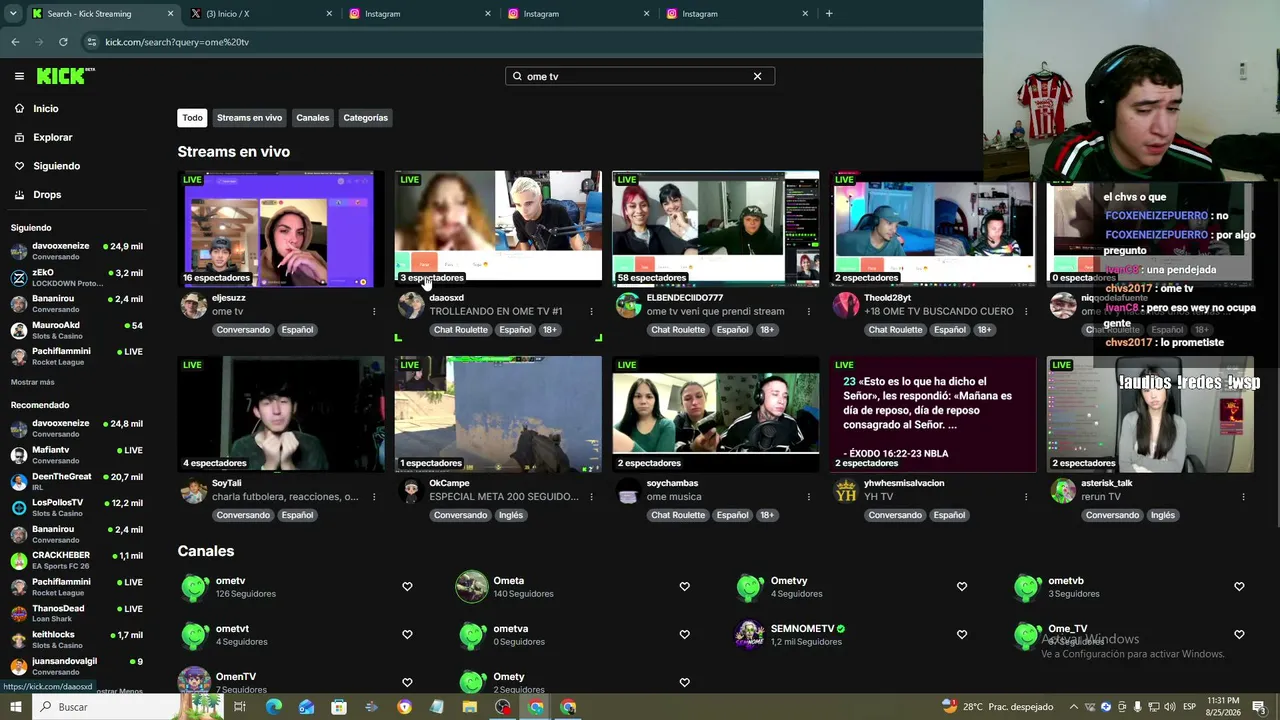Switch to the Categorias tab
The image size is (1280, 720).
click(365, 118)
